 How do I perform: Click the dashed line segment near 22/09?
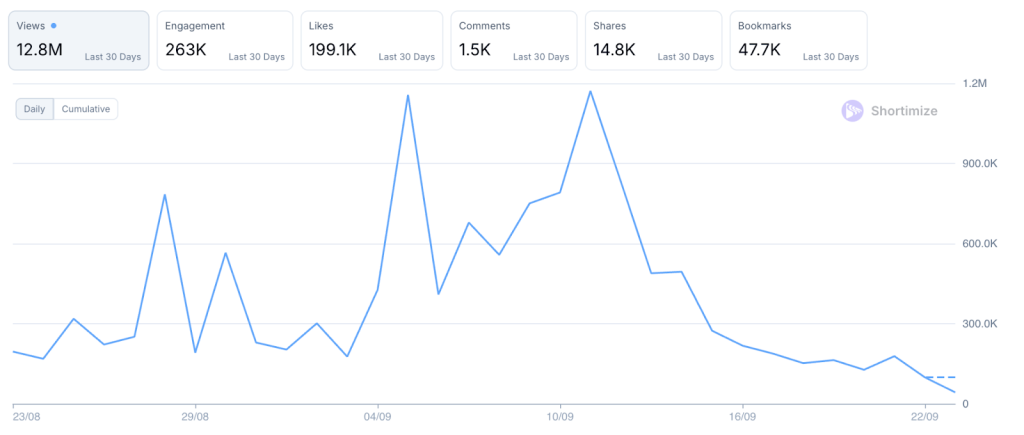[940, 377]
